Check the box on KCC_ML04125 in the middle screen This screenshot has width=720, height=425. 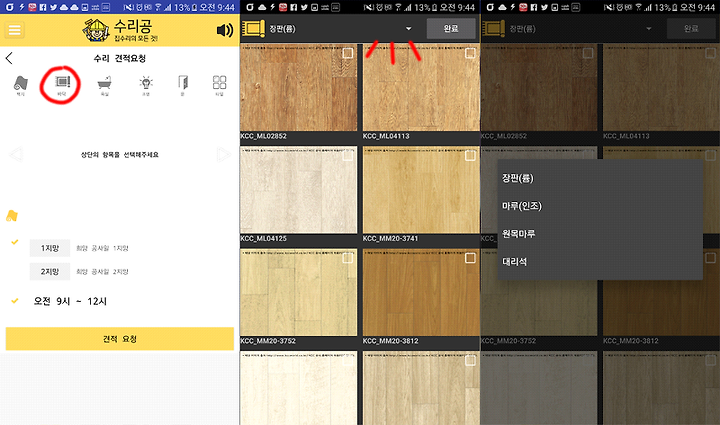(348, 156)
